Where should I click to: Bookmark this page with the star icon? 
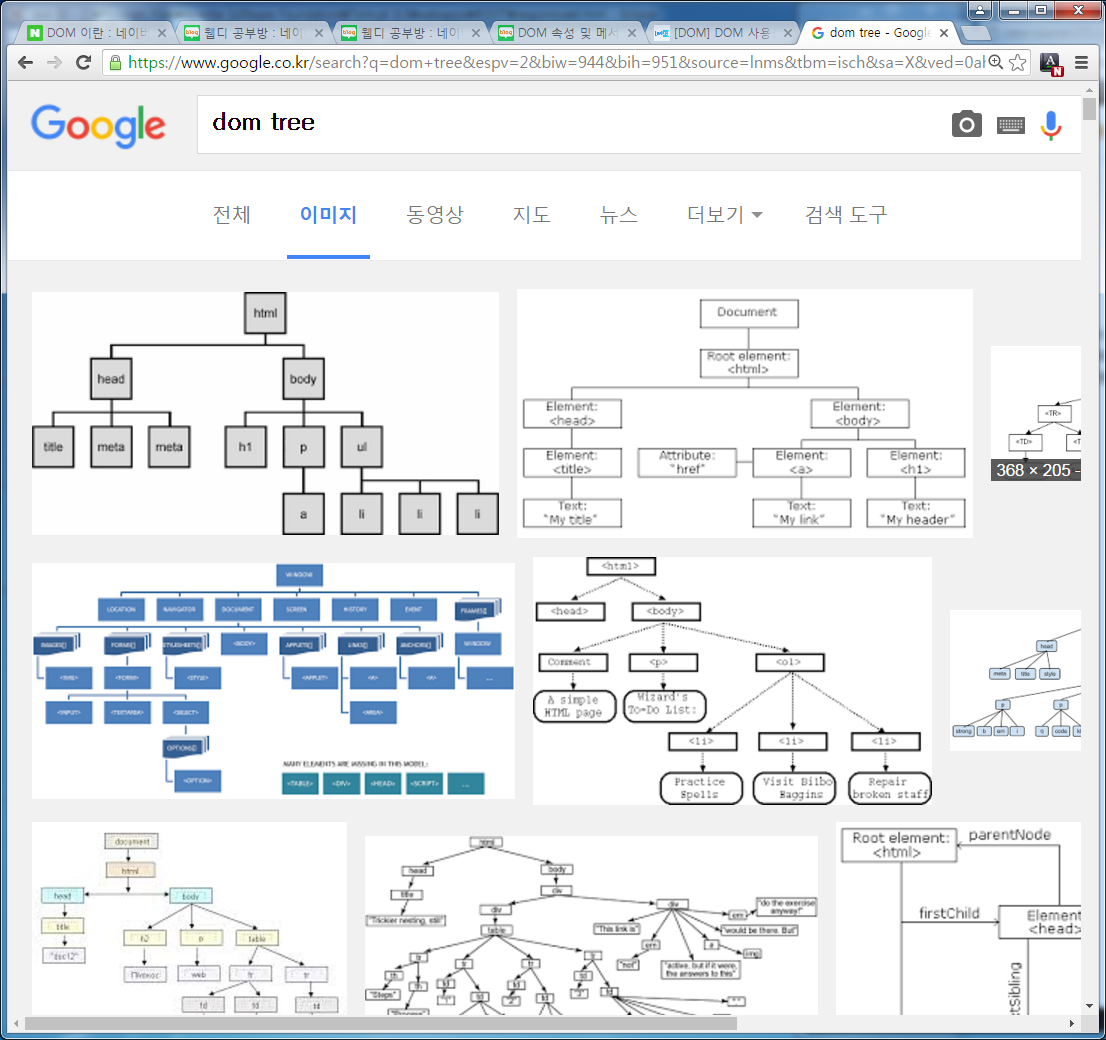coord(1018,62)
